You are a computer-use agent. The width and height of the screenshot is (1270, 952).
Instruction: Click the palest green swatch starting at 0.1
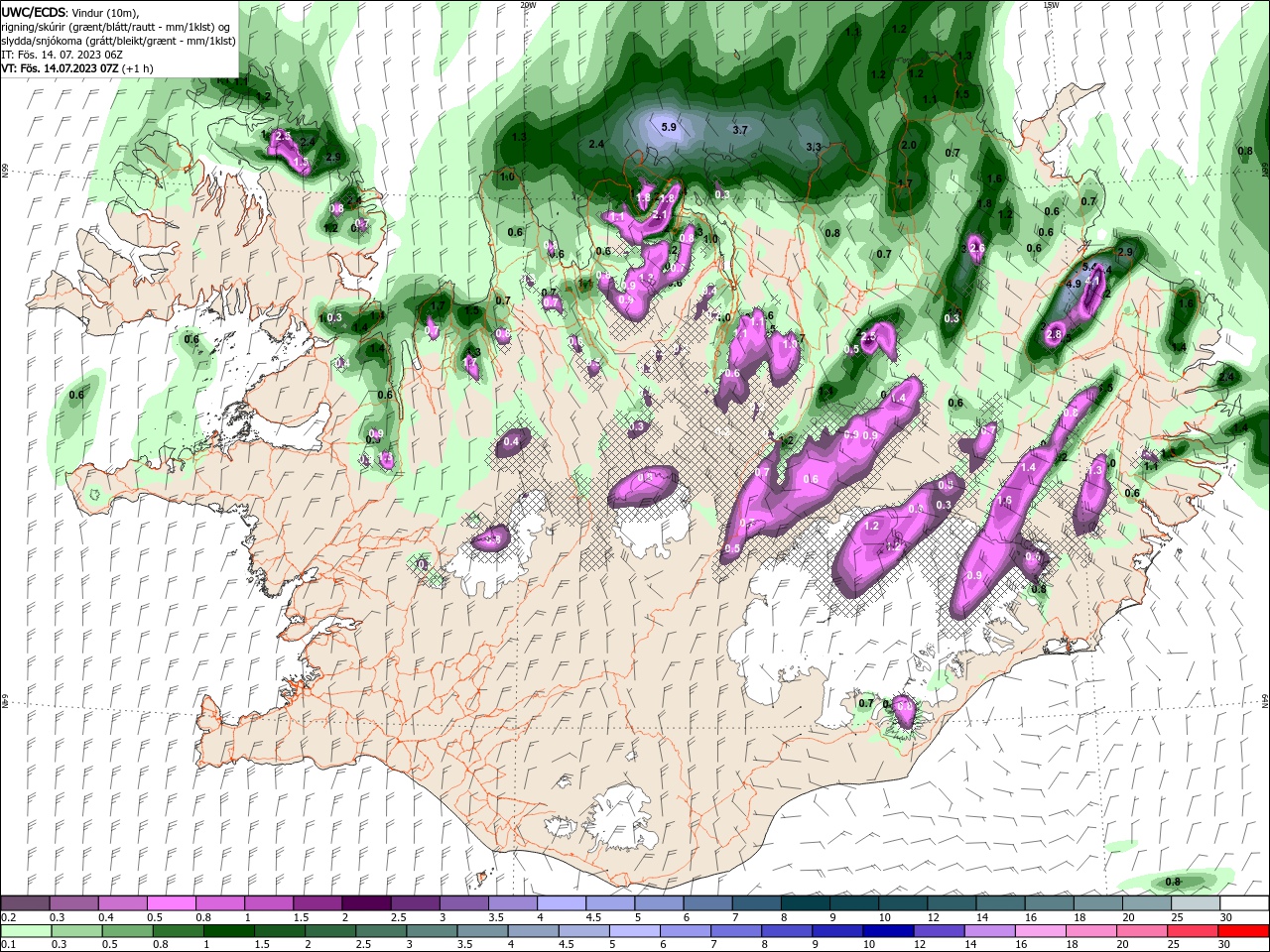26,931
